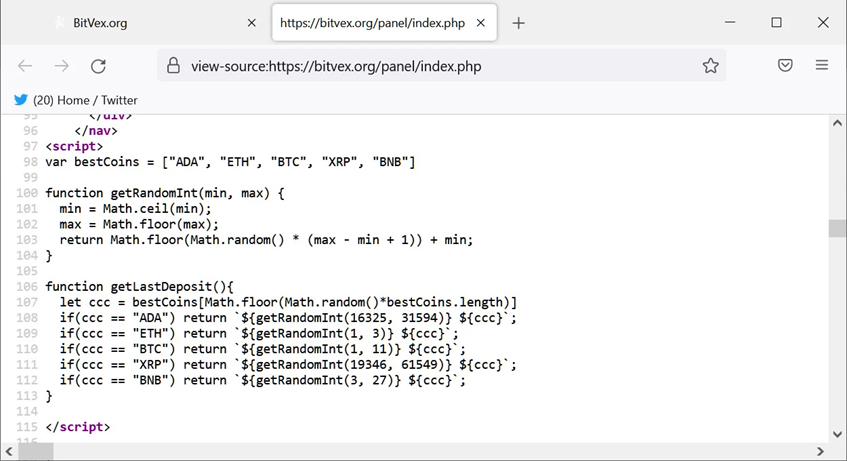The height and width of the screenshot is (461, 847).
Task: Close the browser window
Action: point(823,23)
